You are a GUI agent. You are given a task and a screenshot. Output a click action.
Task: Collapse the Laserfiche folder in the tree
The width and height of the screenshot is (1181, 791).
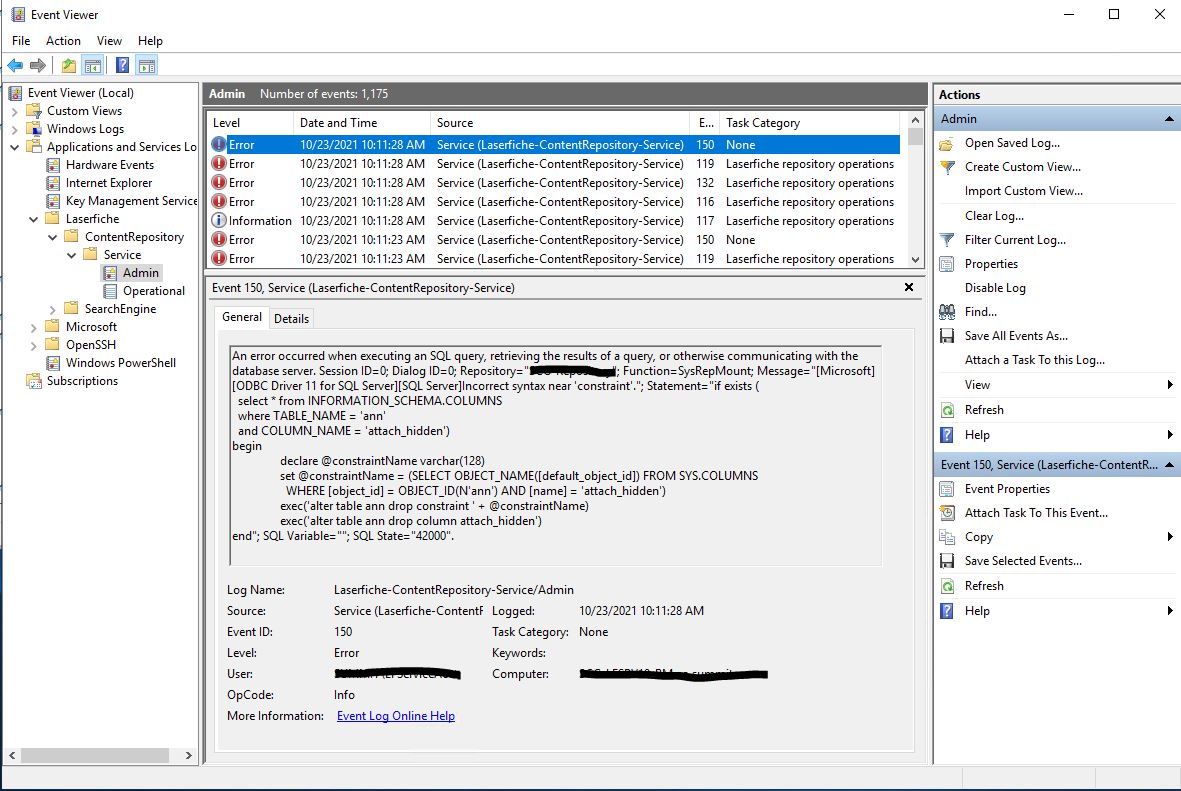[x=33, y=219]
